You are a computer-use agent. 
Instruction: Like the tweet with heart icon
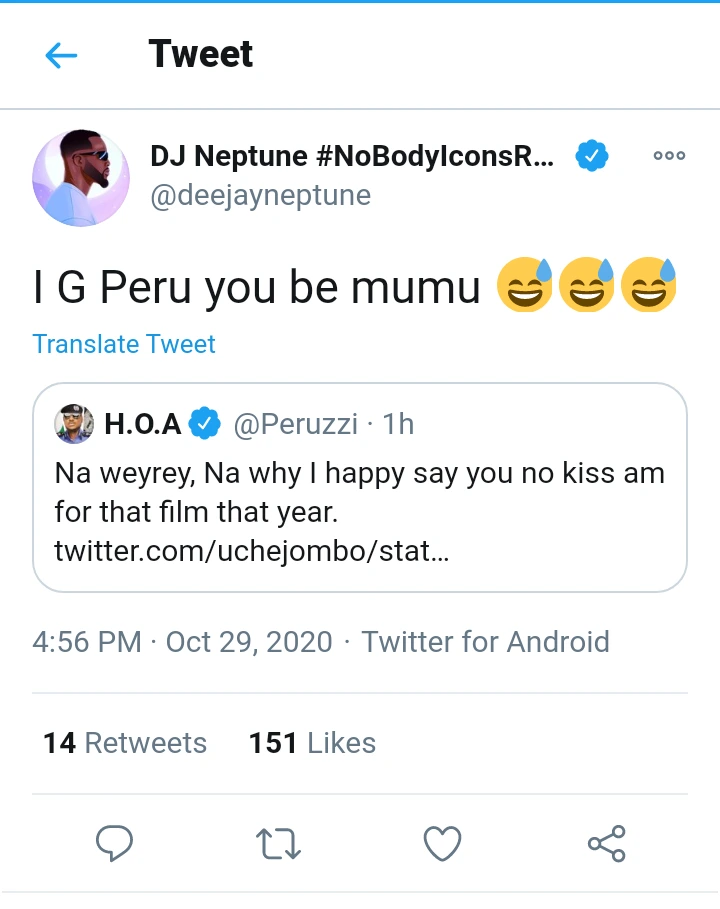(x=442, y=845)
